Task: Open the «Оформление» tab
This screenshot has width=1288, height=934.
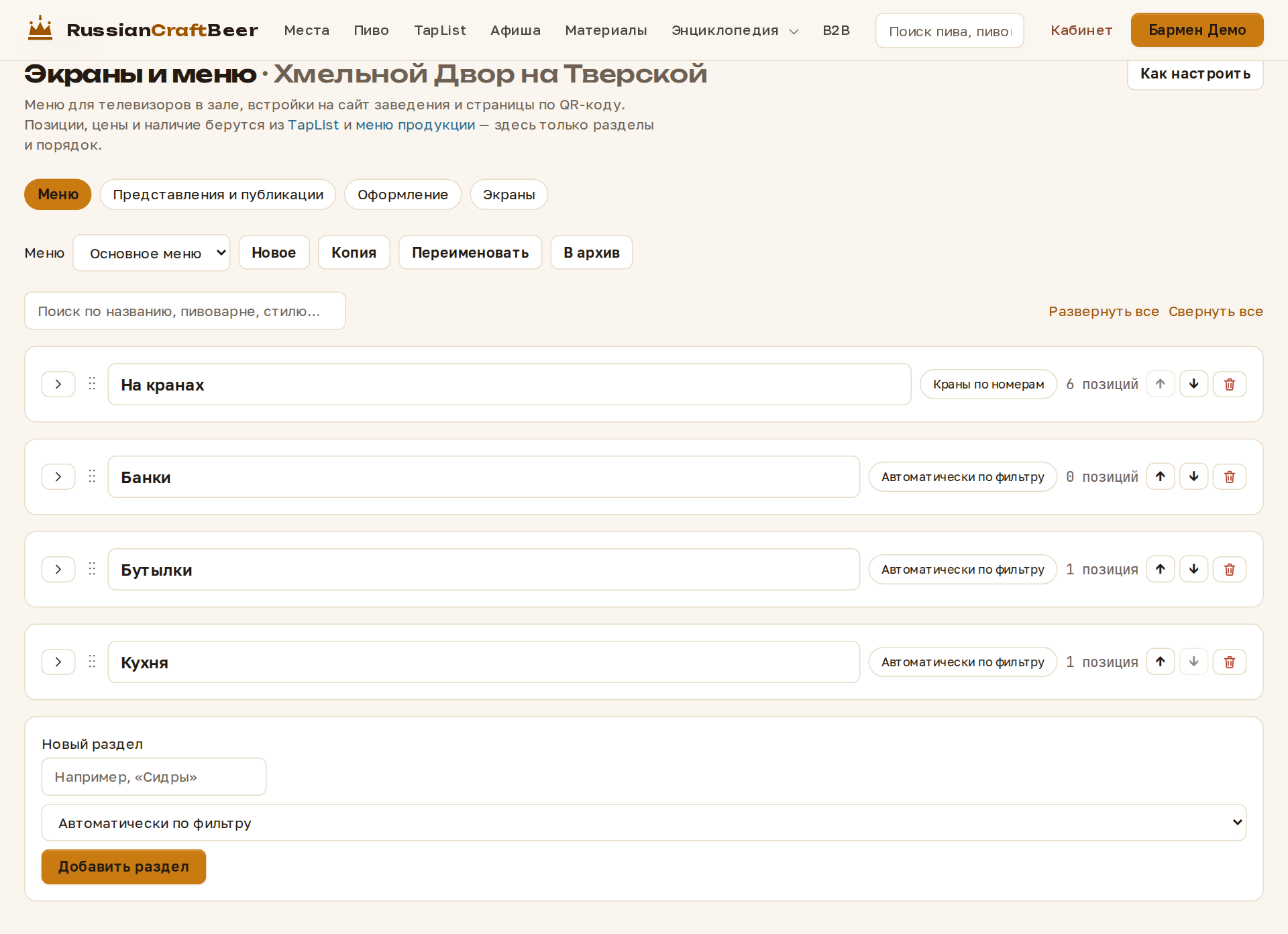Action: (x=402, y=195)
